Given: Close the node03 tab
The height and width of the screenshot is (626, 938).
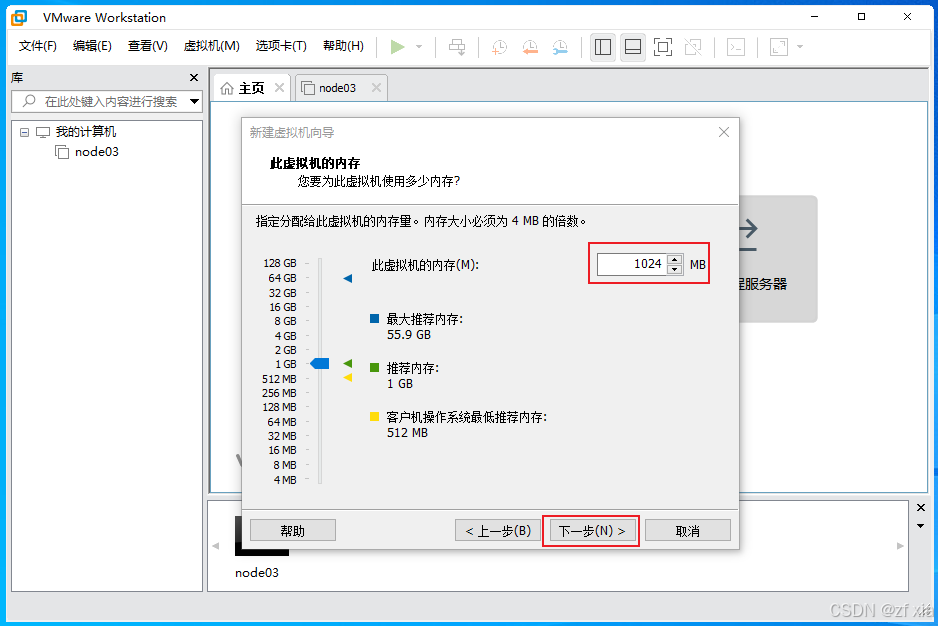Looking at the screenshot, I should tap(376, 88).
